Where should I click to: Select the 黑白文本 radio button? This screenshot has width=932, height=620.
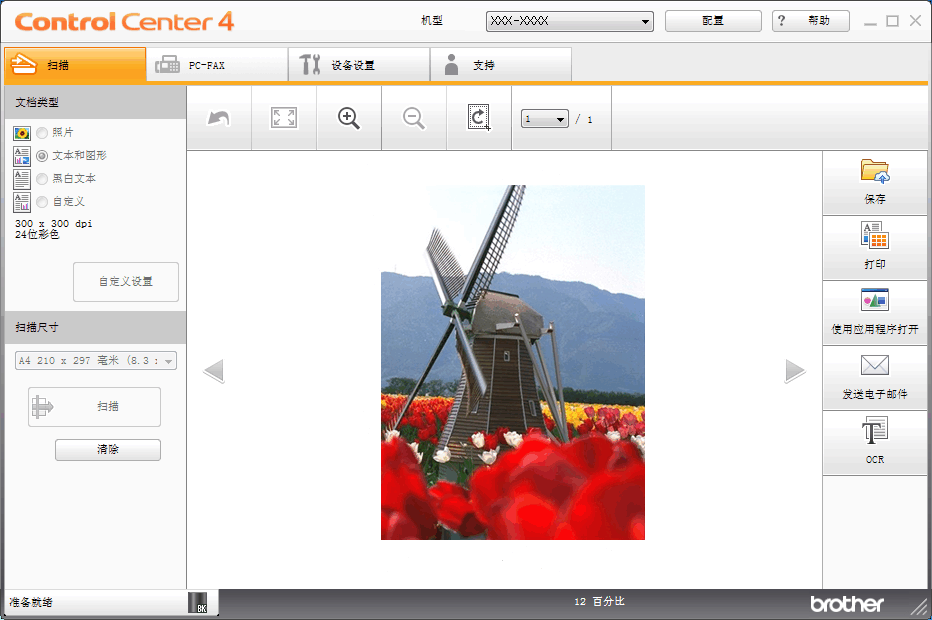42,179
